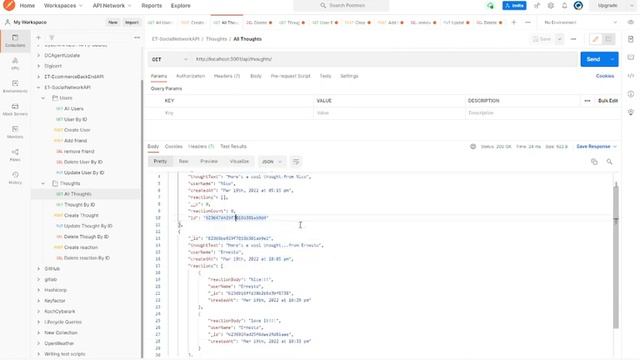Open the collections panel three-dots options
Image resolution: width=640 pixels, height=360 pixels.
click(x=137, y=38)
